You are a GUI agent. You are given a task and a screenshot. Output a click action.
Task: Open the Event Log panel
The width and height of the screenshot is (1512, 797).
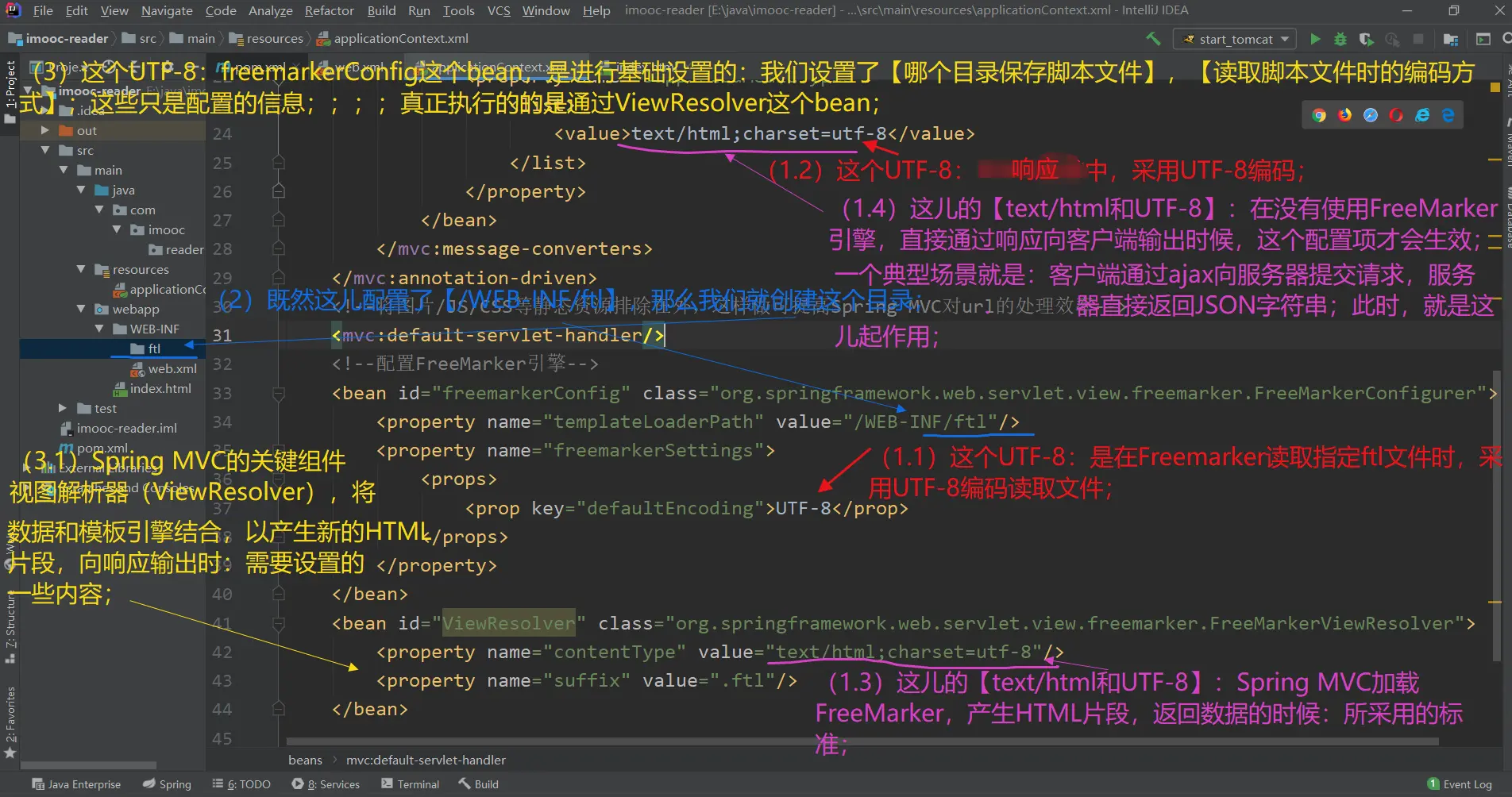pos(1460,784)
